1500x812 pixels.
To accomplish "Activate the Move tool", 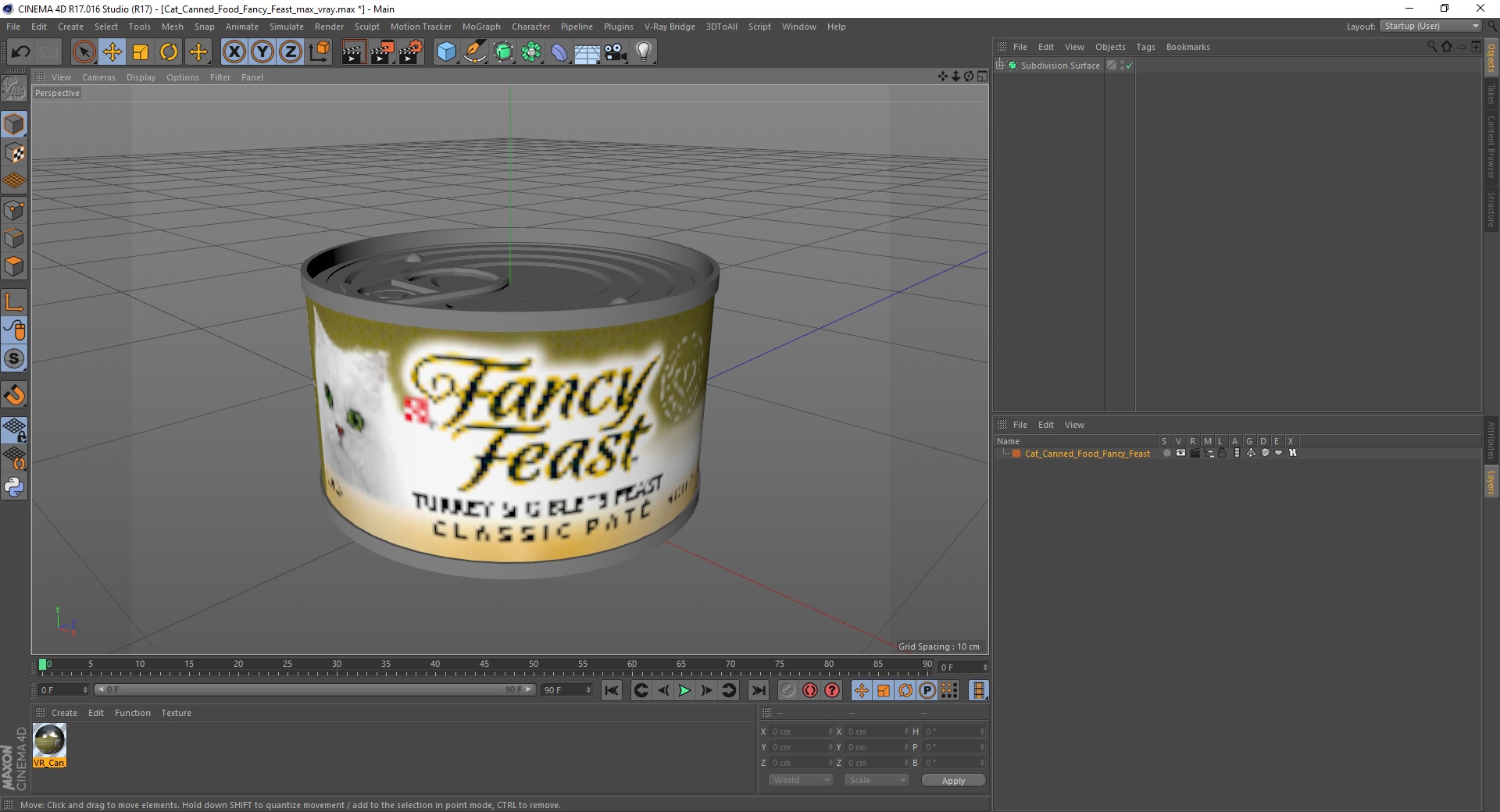I will coord(112,52).
